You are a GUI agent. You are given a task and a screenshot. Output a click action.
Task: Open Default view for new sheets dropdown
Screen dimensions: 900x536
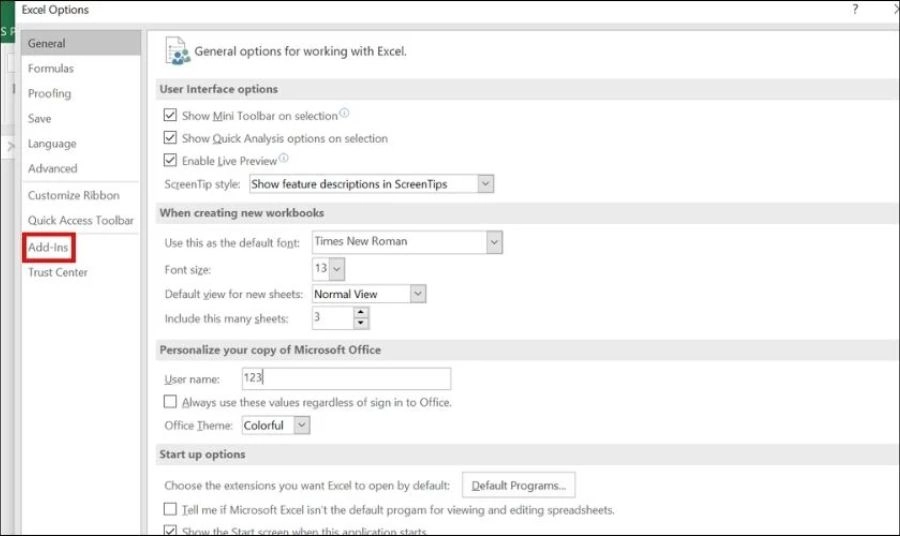click(x=418, y=294)
